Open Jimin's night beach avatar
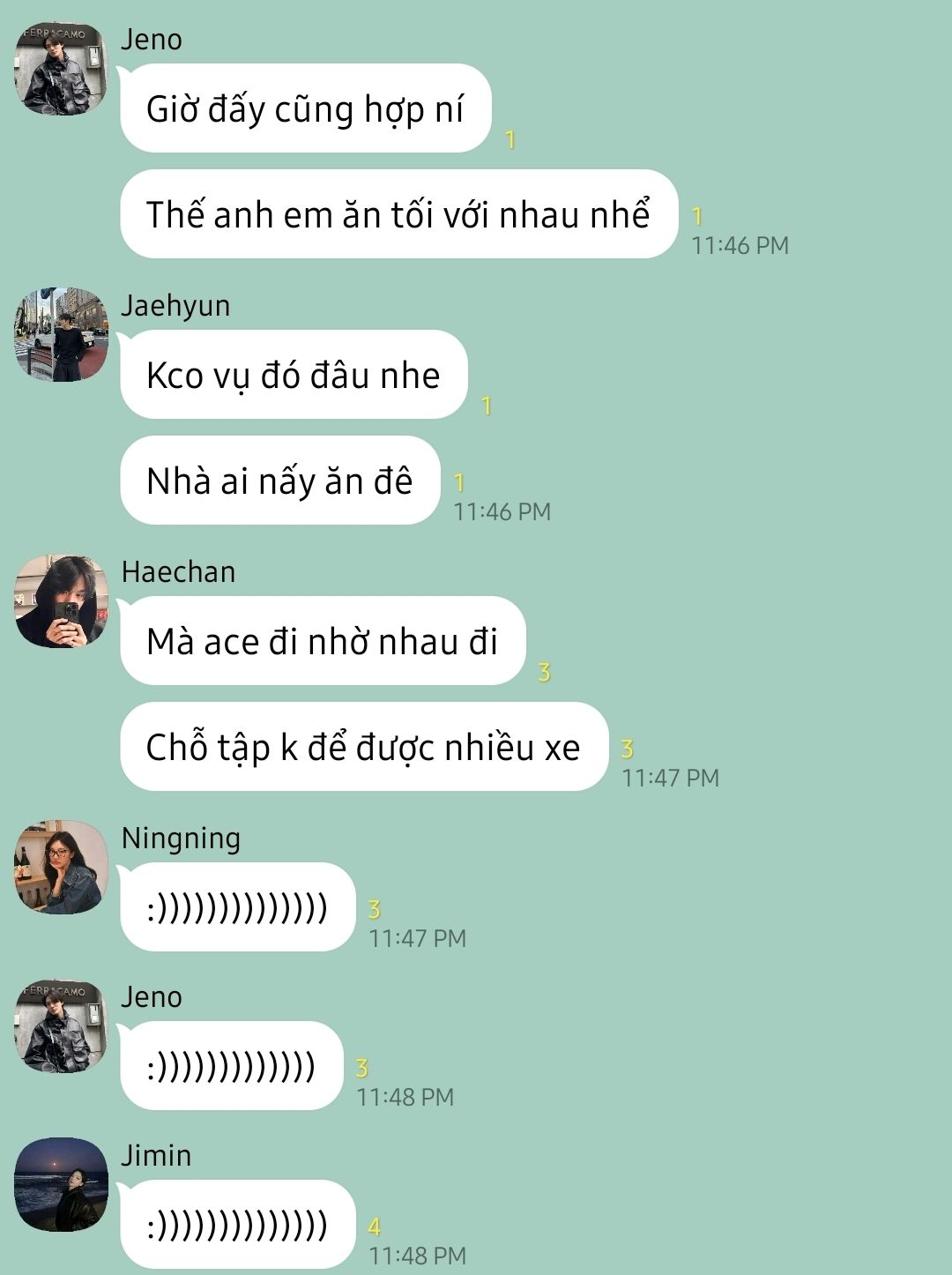The width and height of the screenshot is (952, 1275). [x=61, y=1184]
